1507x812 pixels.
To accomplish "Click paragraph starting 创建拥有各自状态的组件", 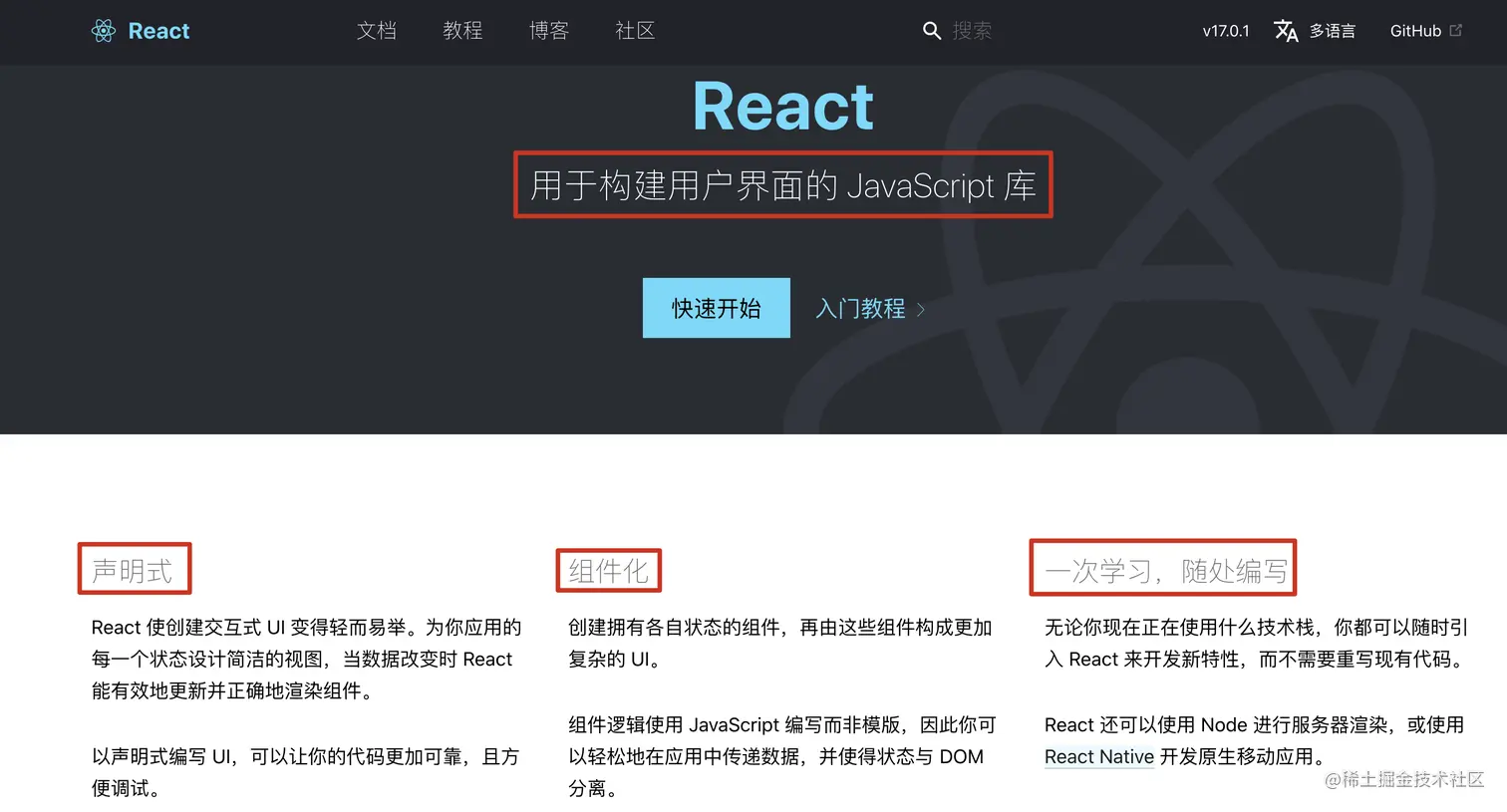I will tap(780, 643).
